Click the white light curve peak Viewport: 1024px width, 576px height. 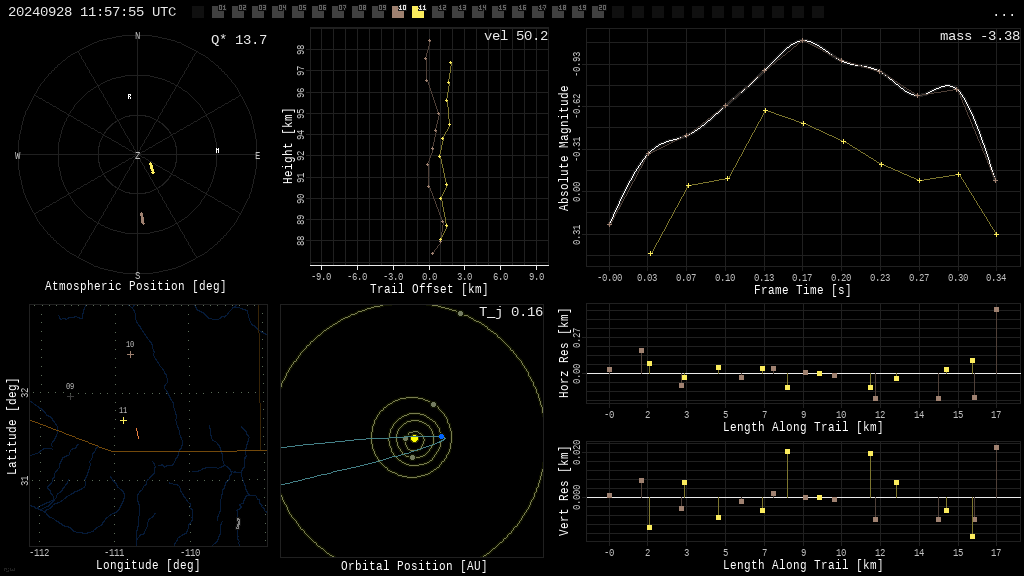coord(803,40)
